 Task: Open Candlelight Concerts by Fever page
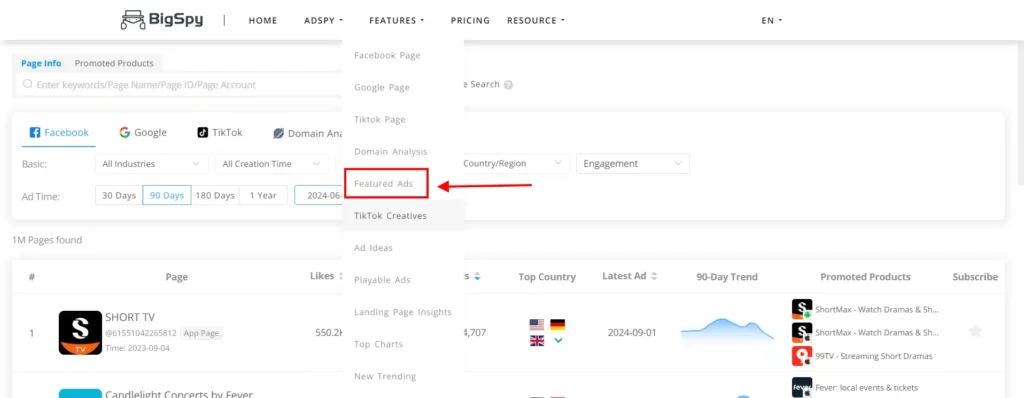tap(179, 394)
